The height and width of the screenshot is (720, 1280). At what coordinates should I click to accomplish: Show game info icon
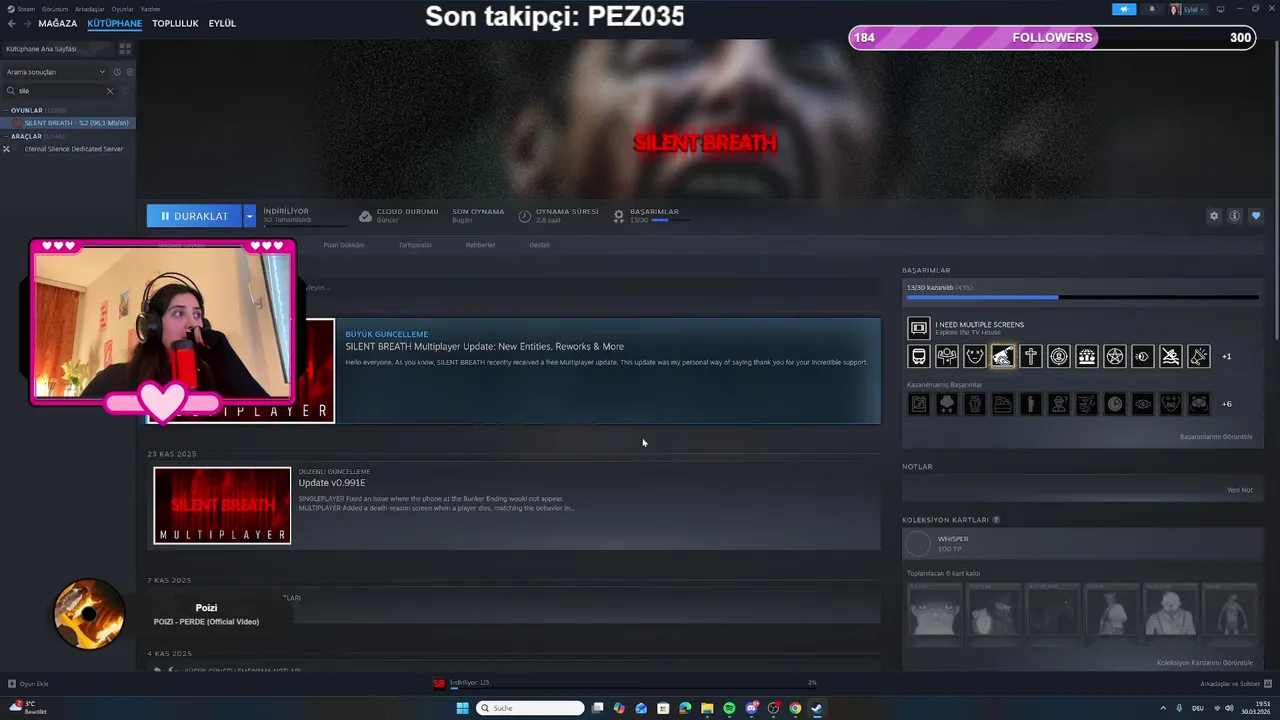coord(1235,216)
